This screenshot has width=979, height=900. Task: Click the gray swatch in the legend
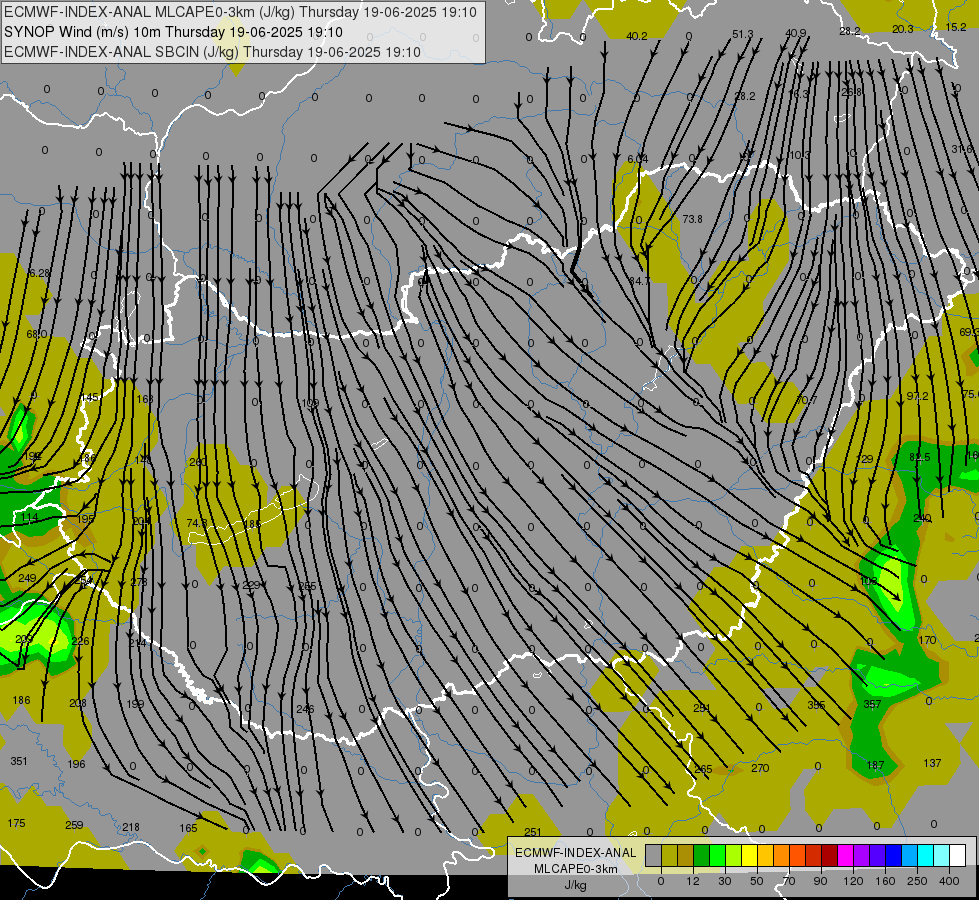click(x=653, y=856)
